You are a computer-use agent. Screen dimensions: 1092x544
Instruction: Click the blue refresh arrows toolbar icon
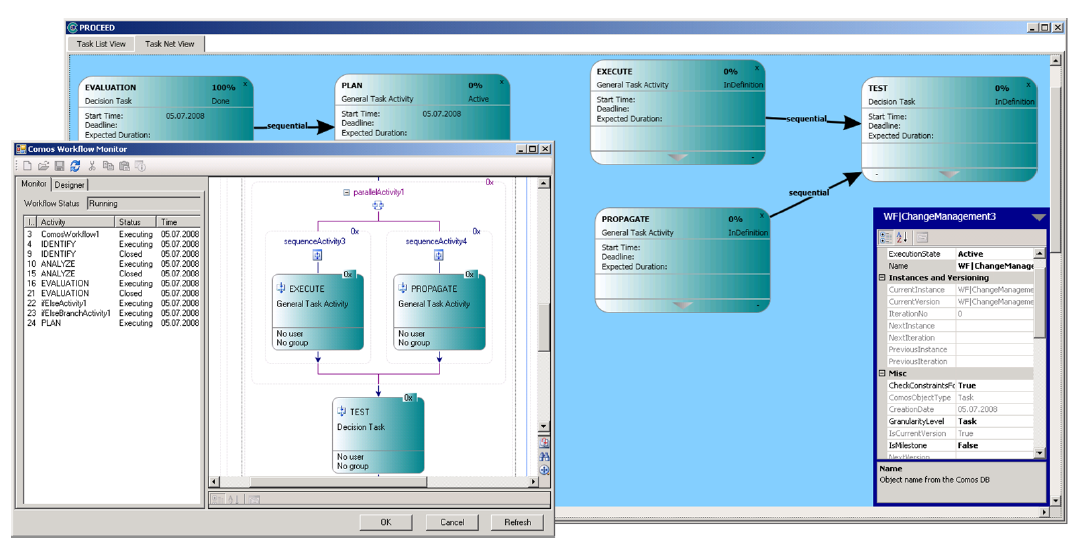[x=75, y=166]
